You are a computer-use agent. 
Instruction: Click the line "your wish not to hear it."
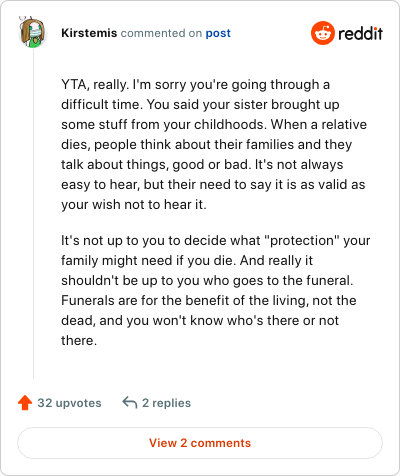[134, 204]
